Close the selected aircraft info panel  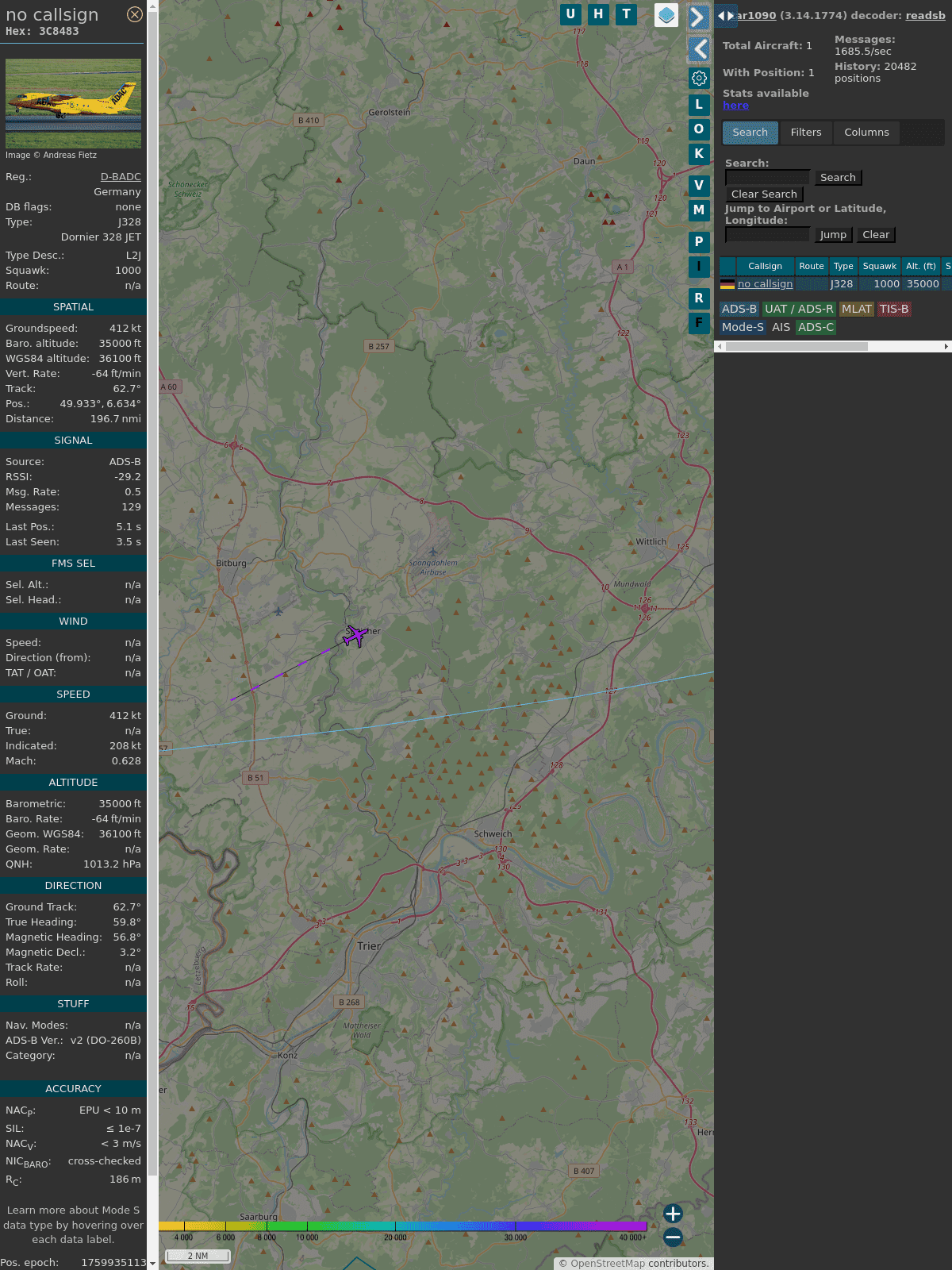point(135,14)
